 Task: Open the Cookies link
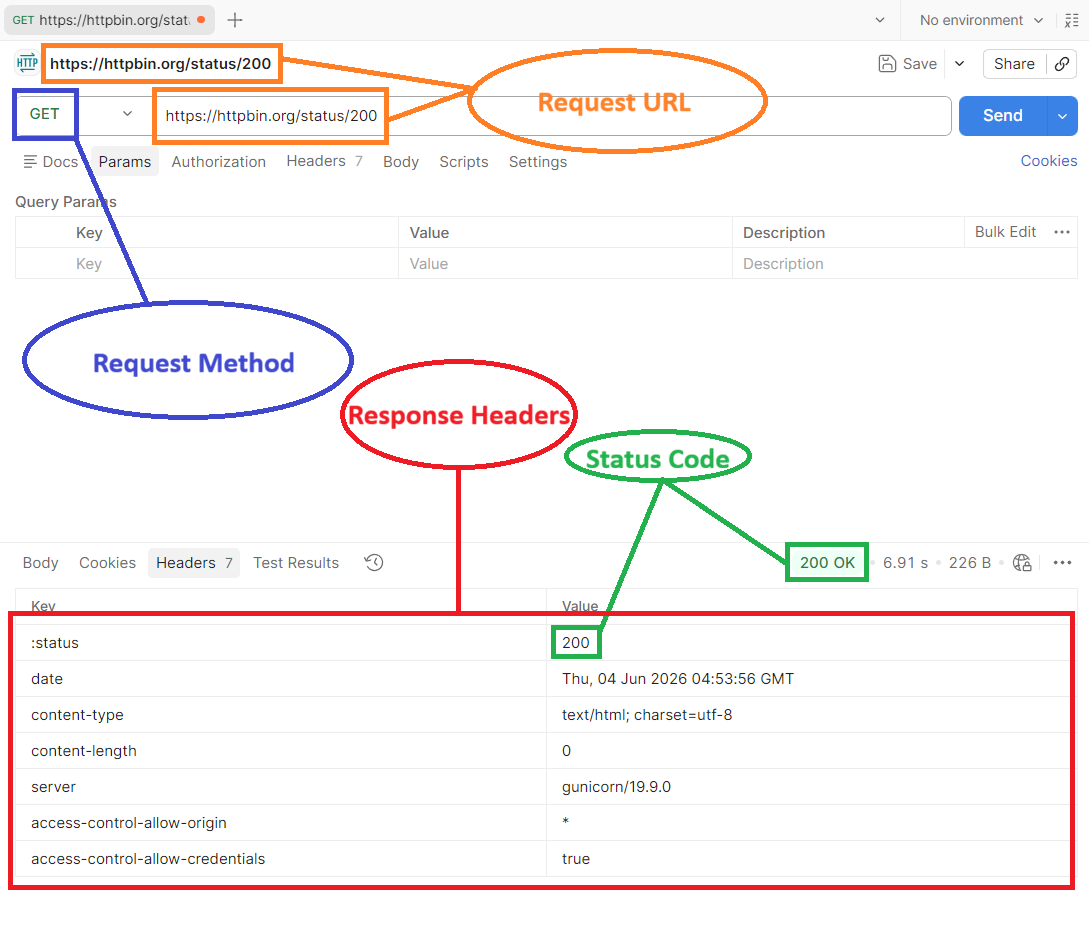(x=1049, y=160)
